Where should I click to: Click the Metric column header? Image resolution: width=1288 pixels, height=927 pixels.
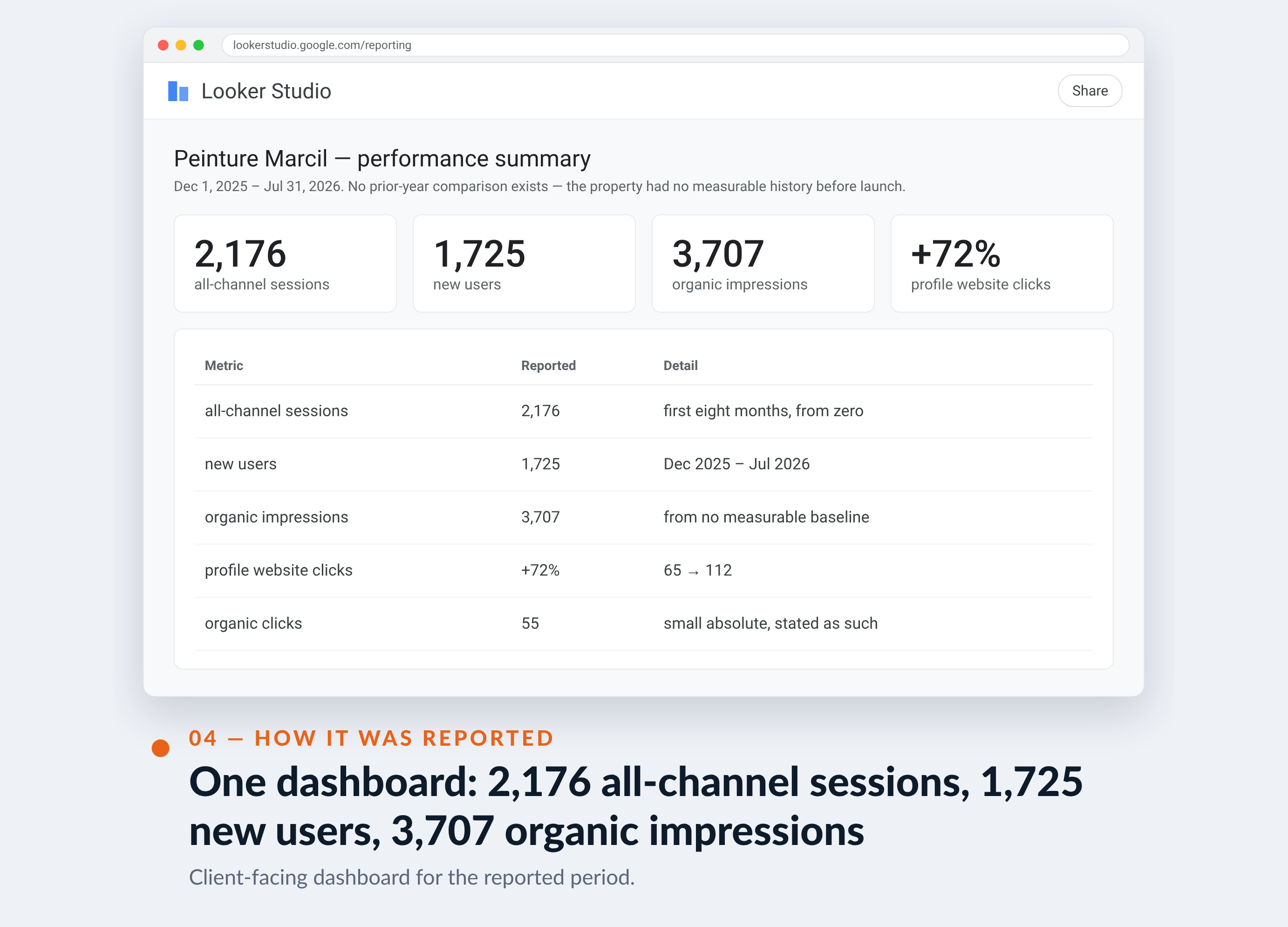click(x=224, y=365)
